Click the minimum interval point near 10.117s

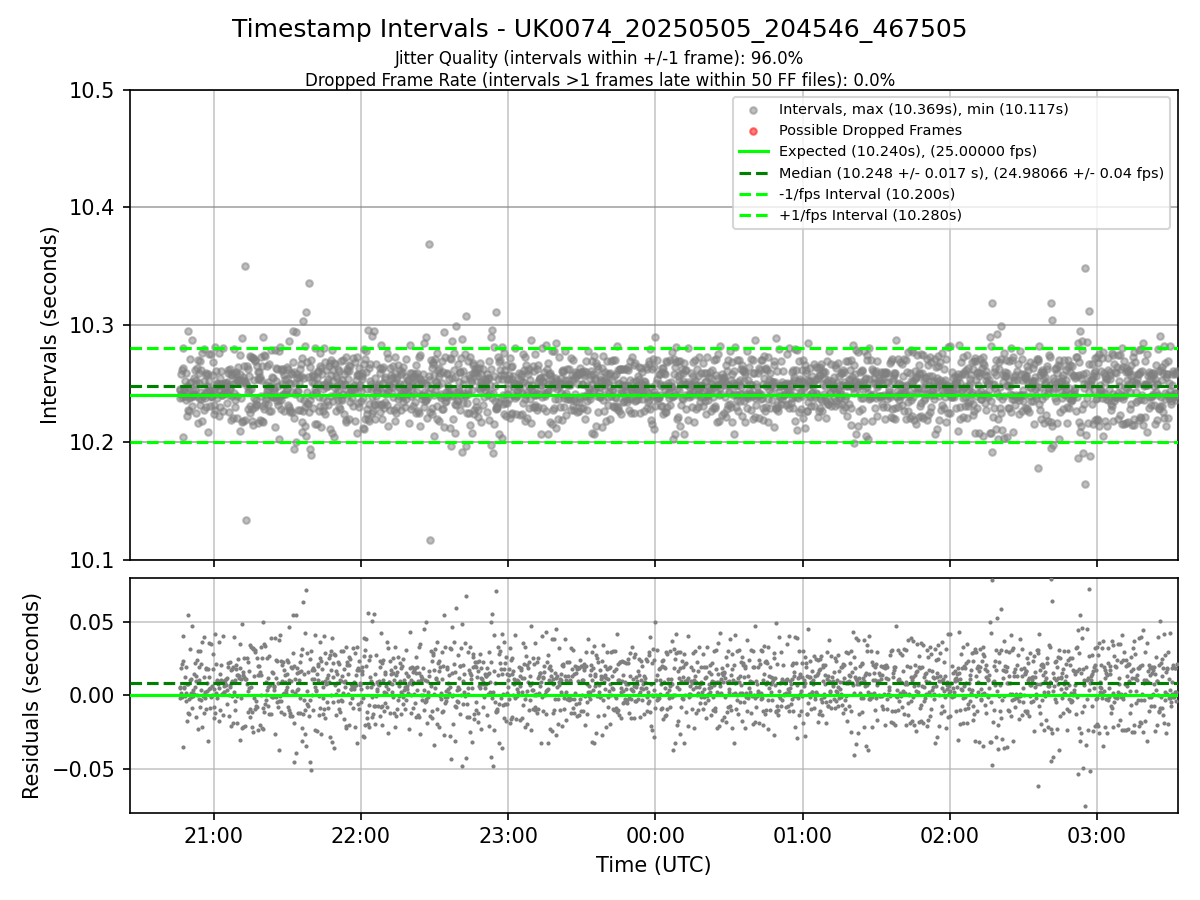click(430, 540)
